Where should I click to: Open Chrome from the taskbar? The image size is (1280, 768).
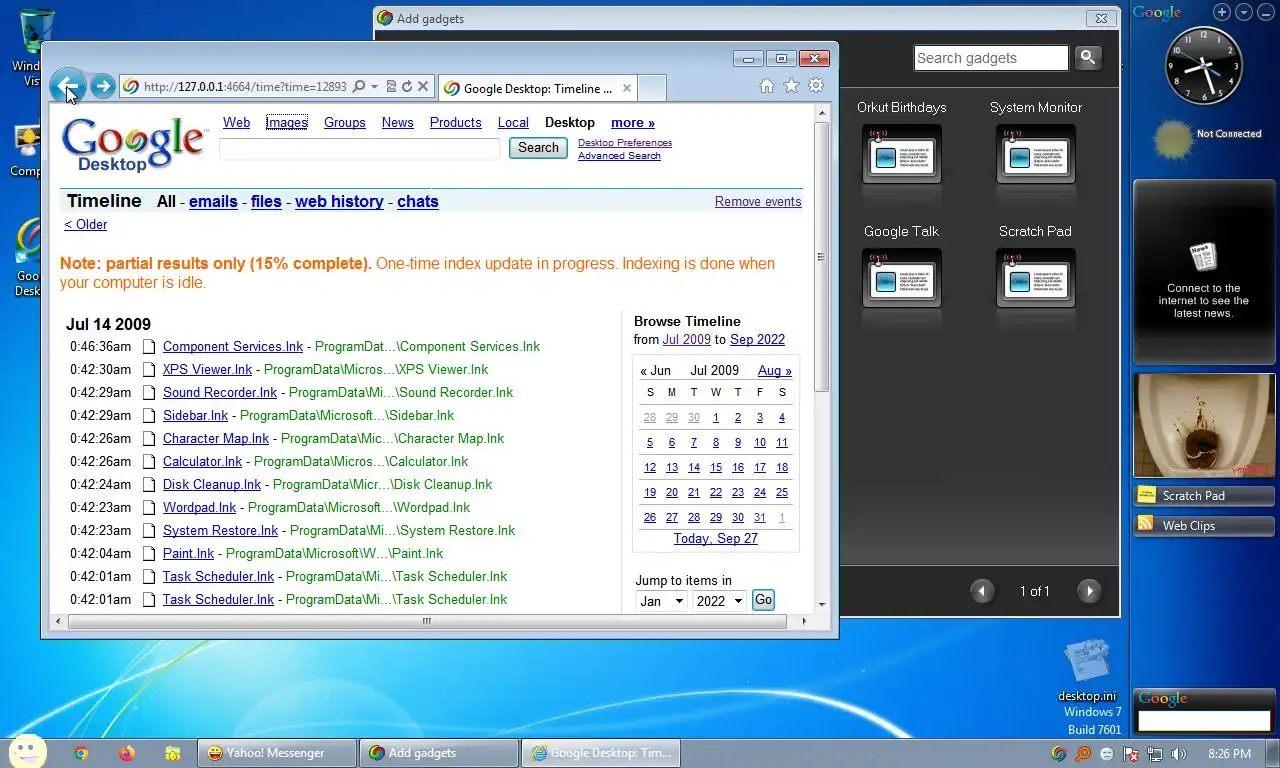81,753
